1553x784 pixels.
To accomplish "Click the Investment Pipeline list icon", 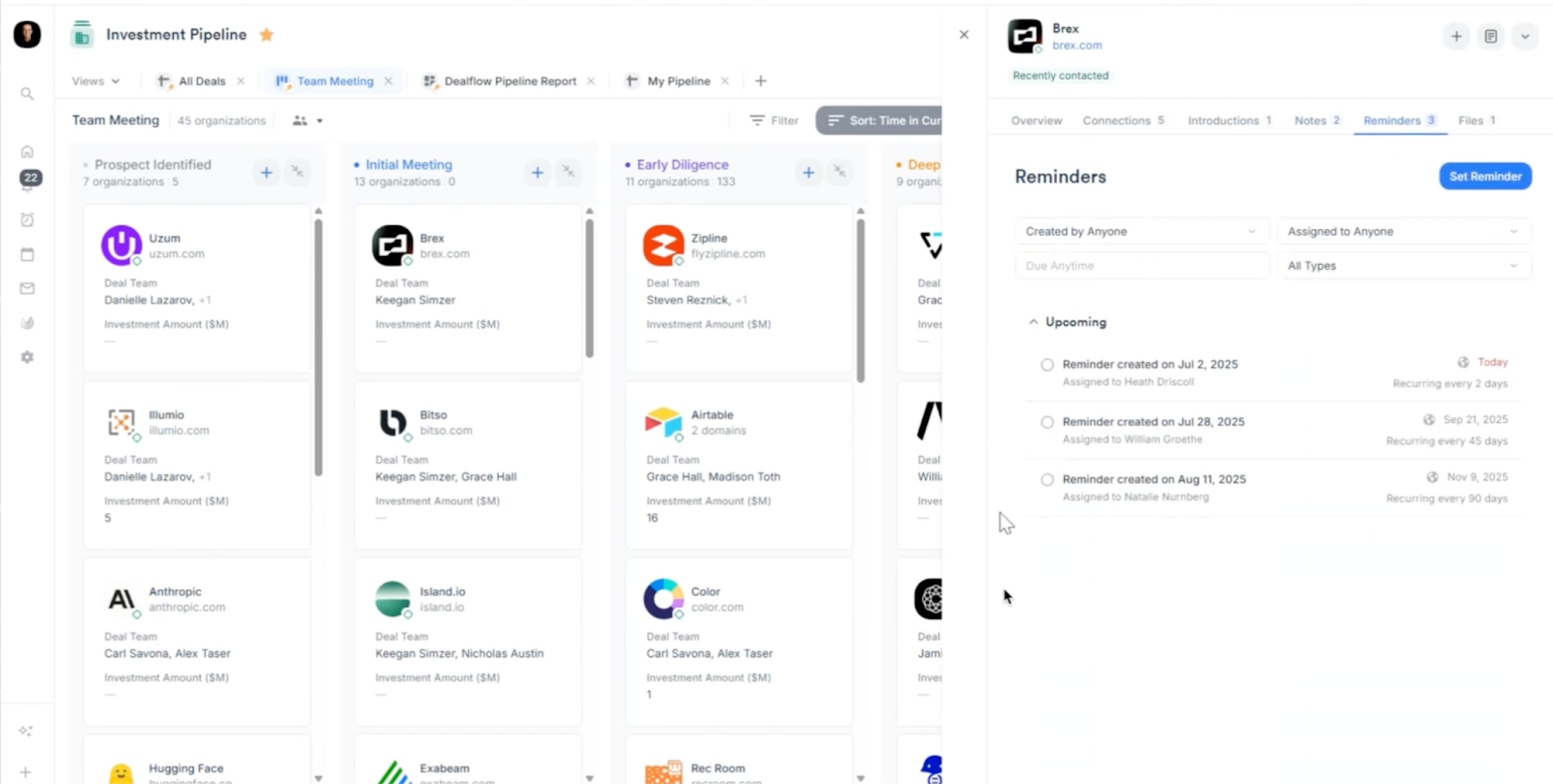I will tap(83, 34).
